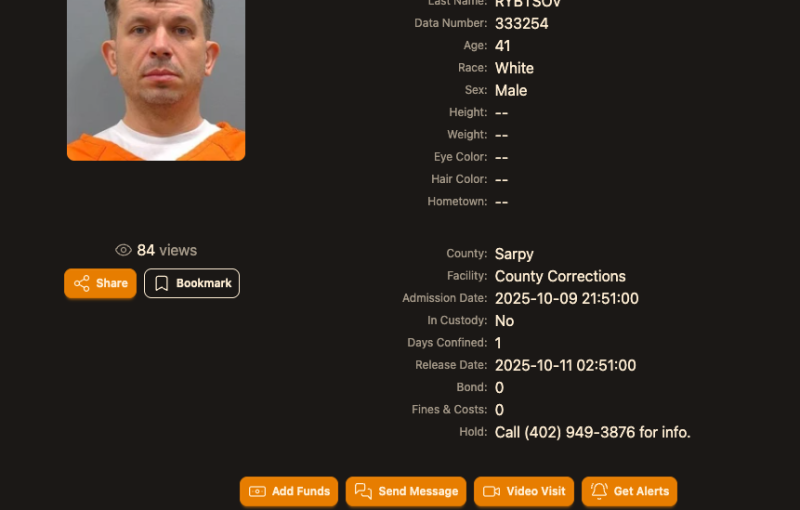Click the Admission Date 2025-10-09 value
This screenshot has width=800, height=510.
[x=566, y=298]
